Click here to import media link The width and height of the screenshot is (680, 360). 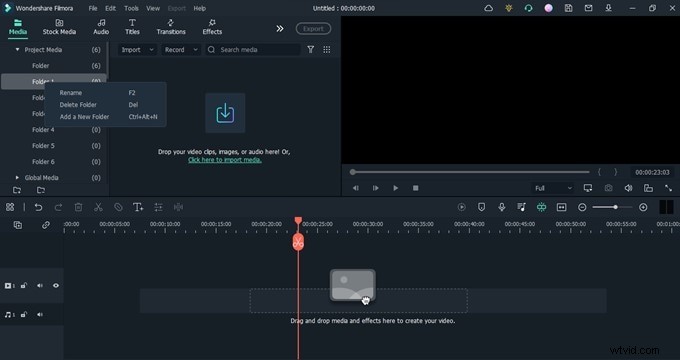[225, 160]
